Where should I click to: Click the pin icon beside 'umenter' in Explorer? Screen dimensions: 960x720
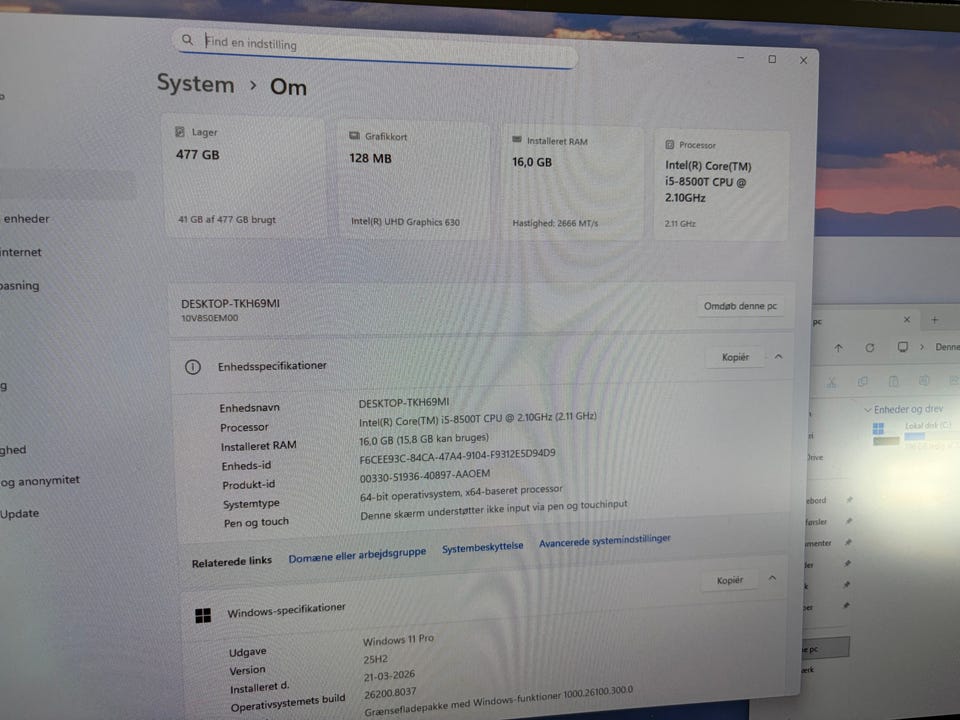point(848,542)
